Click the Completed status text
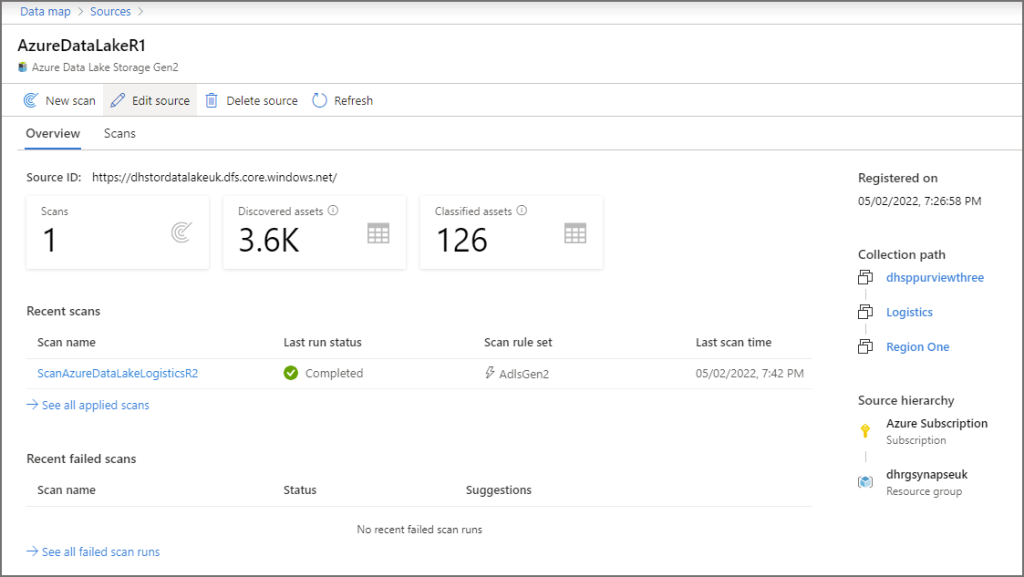The height and width of the screenshot is (577, 1024). point(334,373)
